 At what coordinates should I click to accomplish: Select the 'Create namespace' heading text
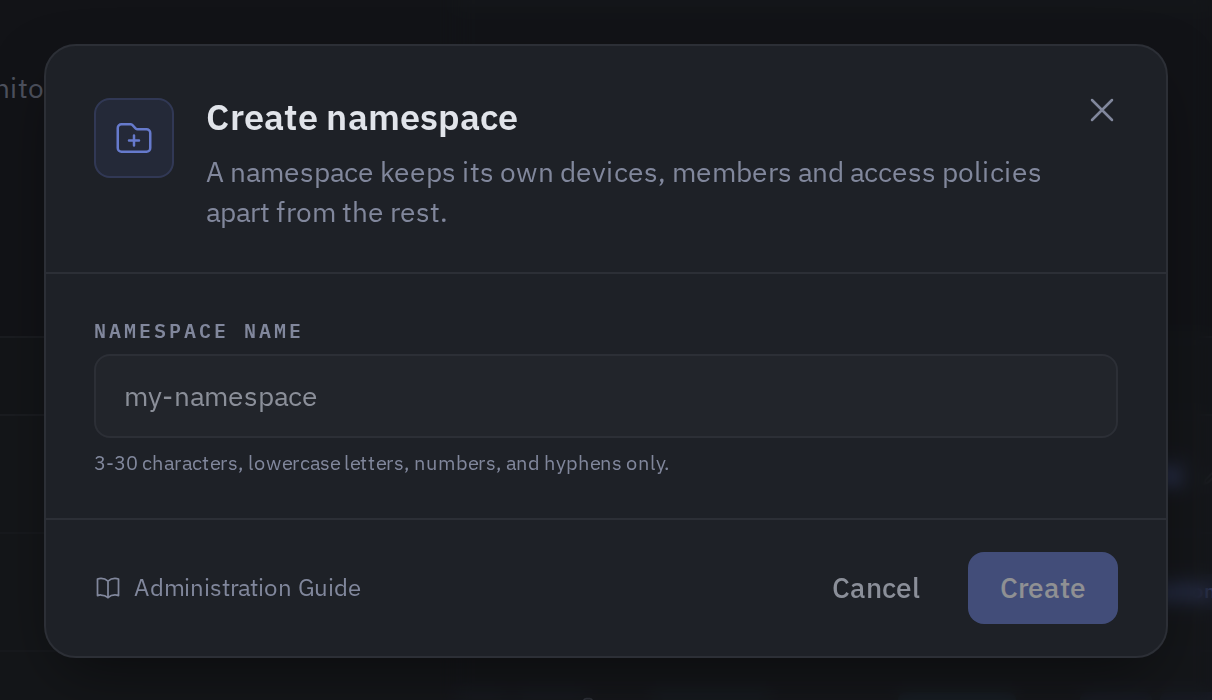pos(362,117)
